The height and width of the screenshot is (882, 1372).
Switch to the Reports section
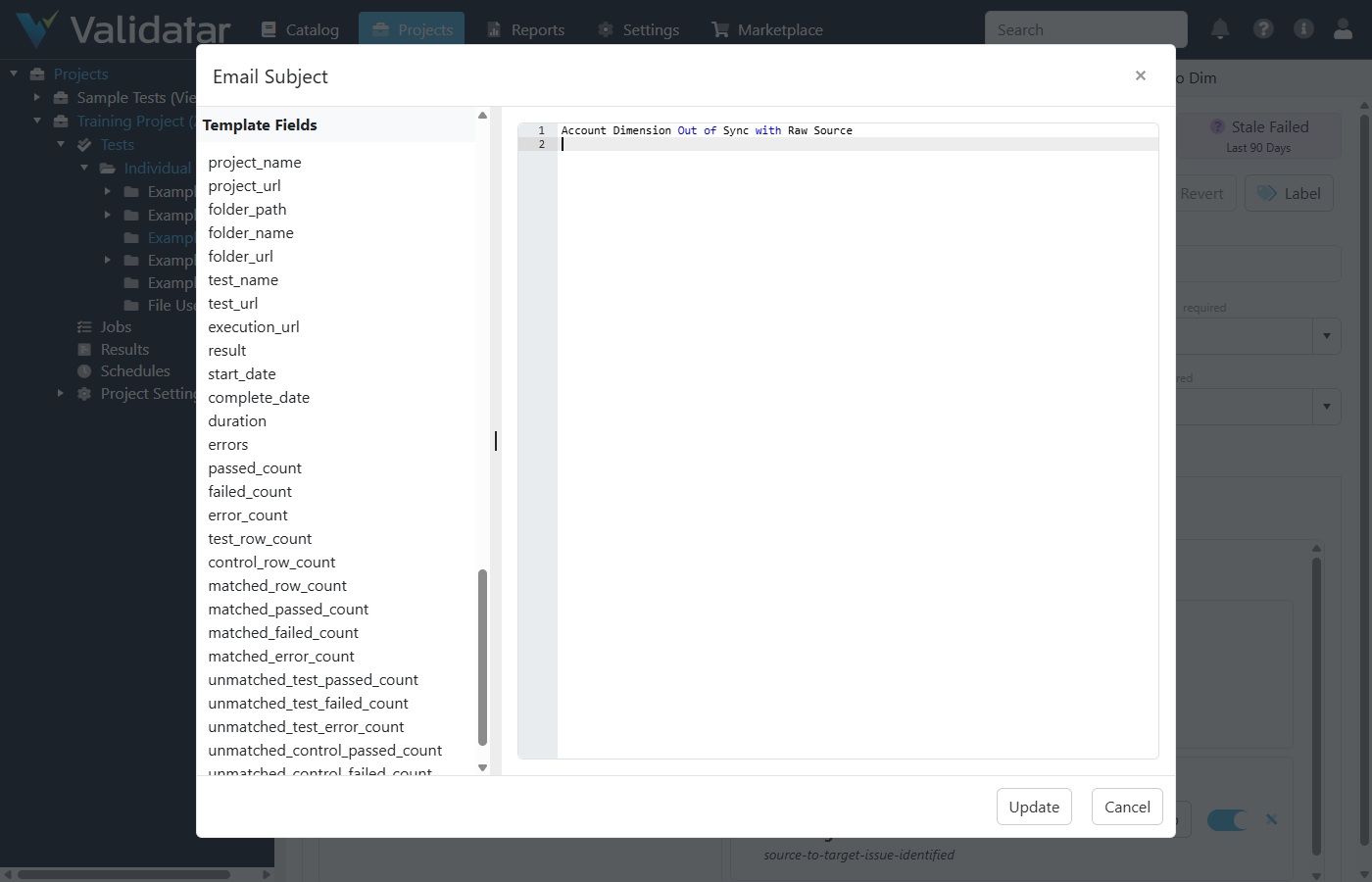tap(526, 28)
